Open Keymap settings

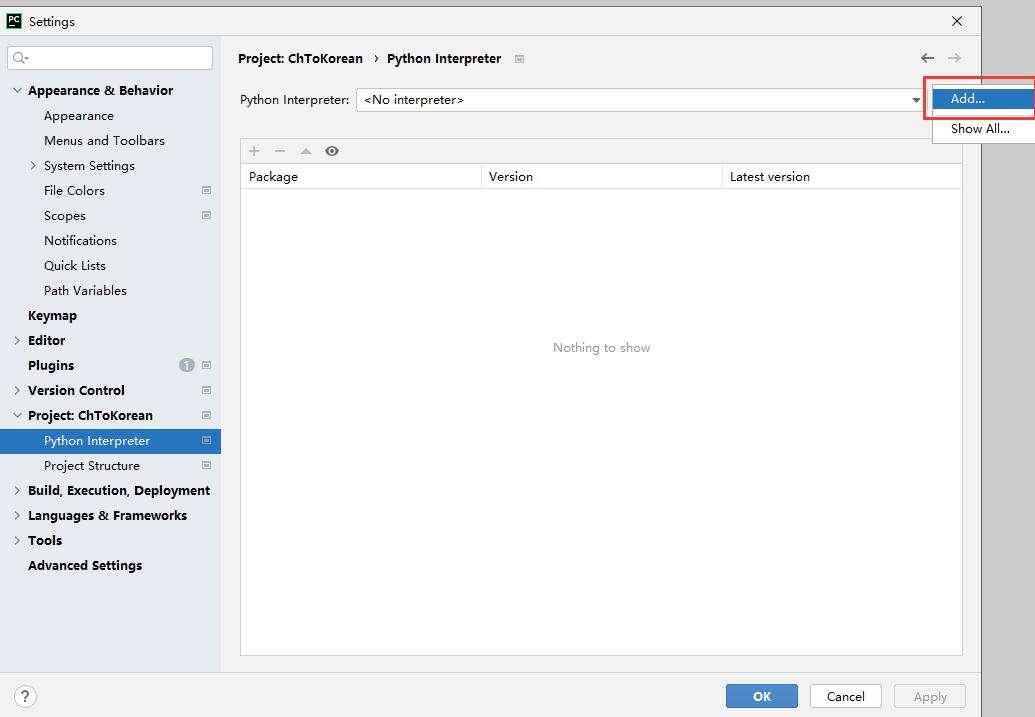click(x=52, y=316)
